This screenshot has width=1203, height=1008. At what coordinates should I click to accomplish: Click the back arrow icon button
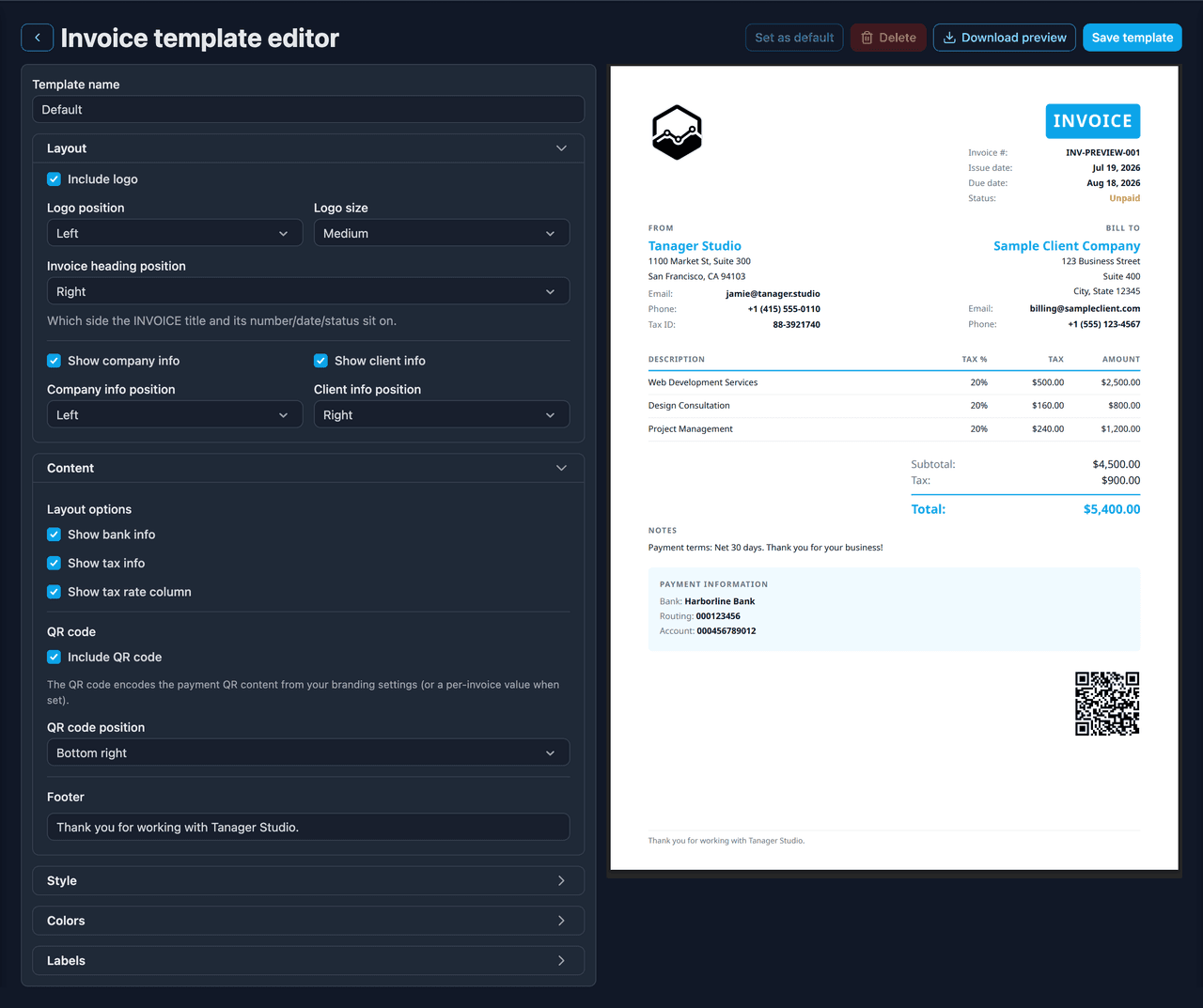[x=38, y=38]
